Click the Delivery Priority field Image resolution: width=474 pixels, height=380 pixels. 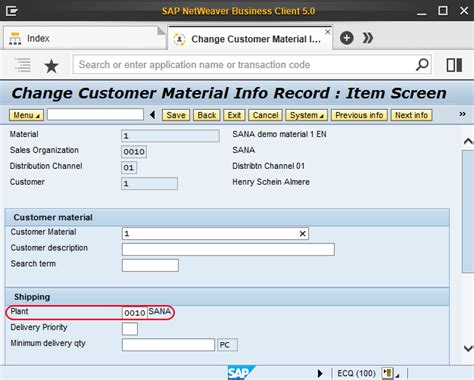[130, 329]
